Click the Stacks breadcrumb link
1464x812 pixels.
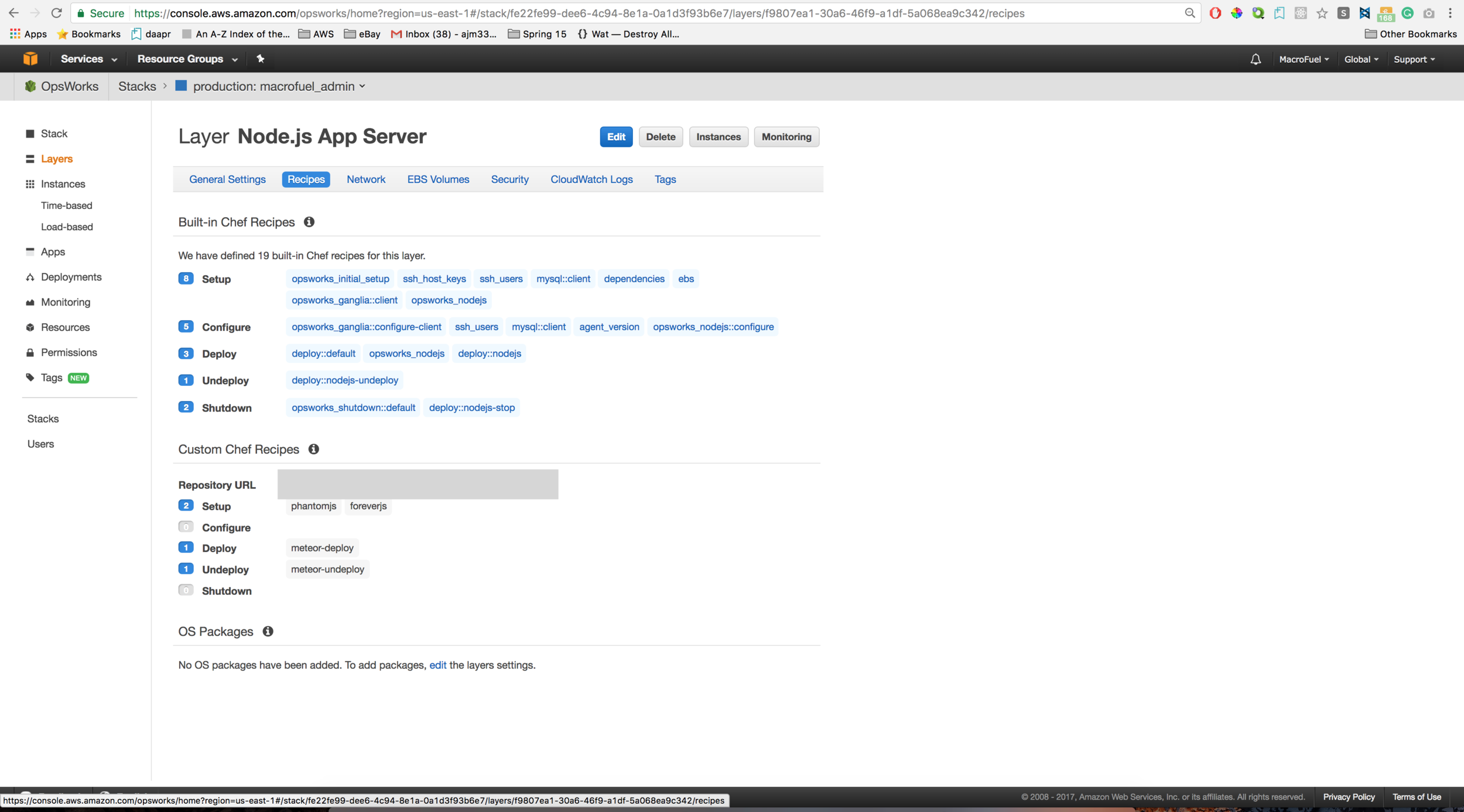click(x=137, y=86)
